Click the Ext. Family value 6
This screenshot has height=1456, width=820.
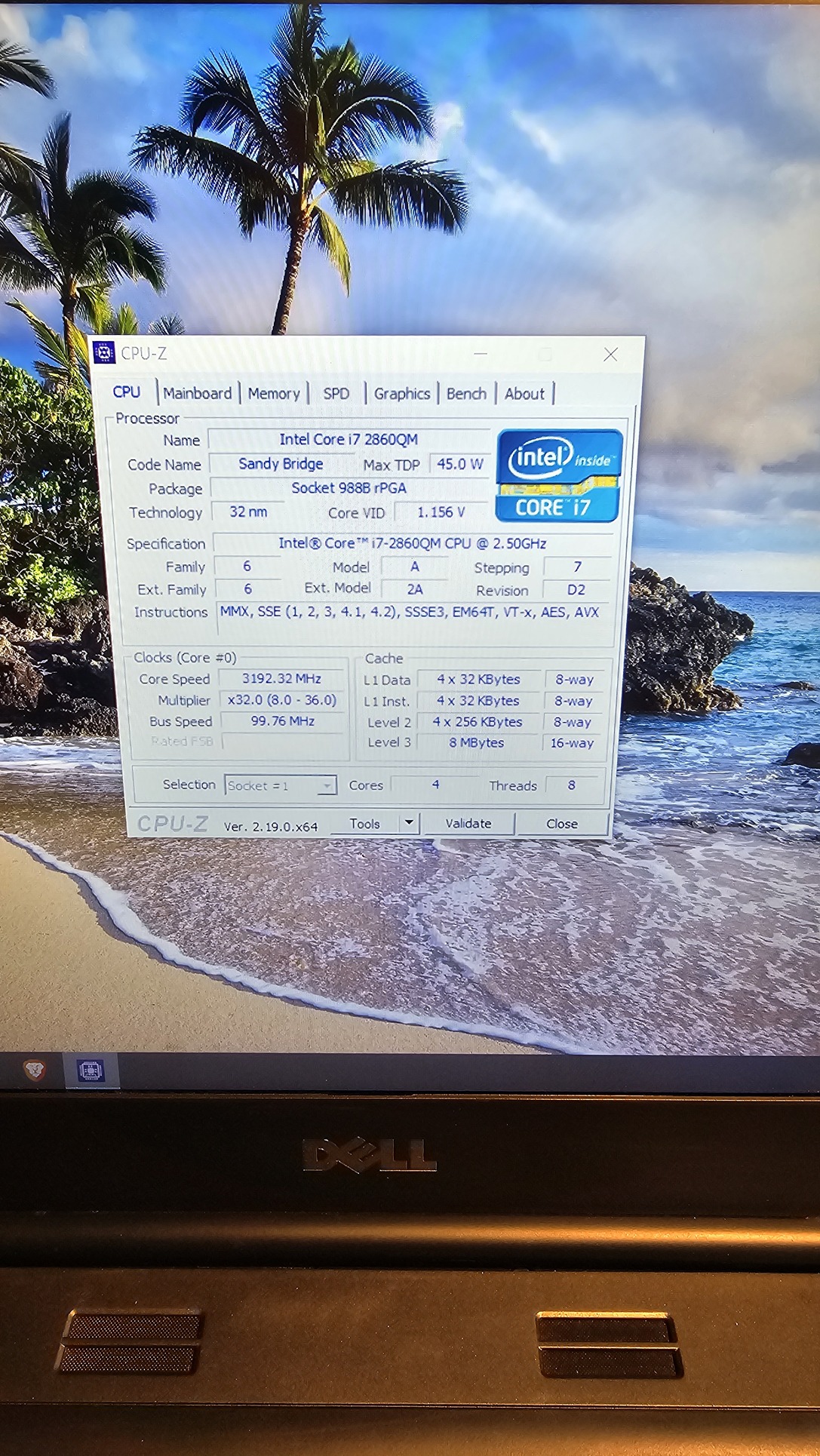click(247, 588)
